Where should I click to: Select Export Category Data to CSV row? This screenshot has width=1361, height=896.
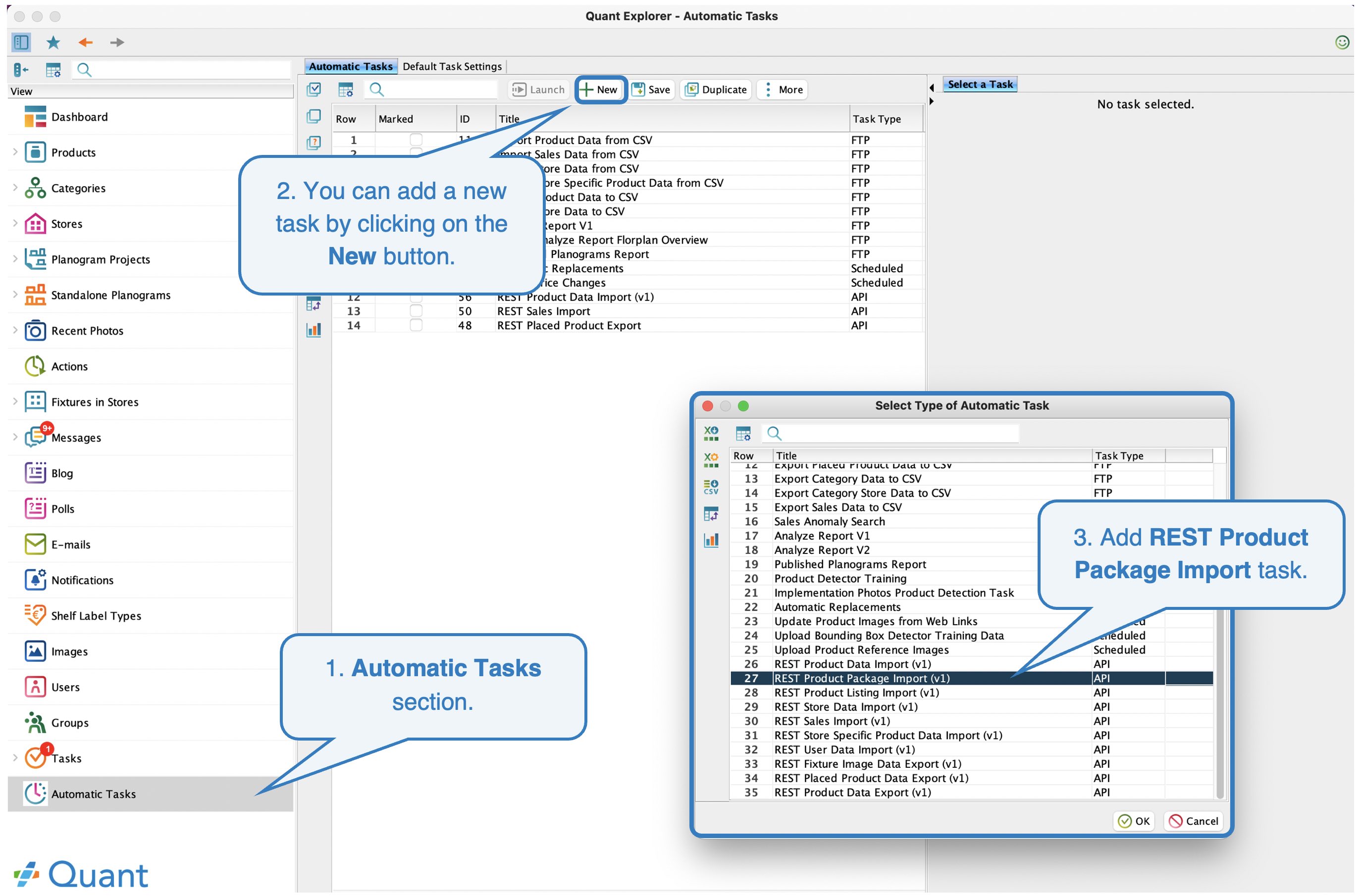[x=972, y=479]
